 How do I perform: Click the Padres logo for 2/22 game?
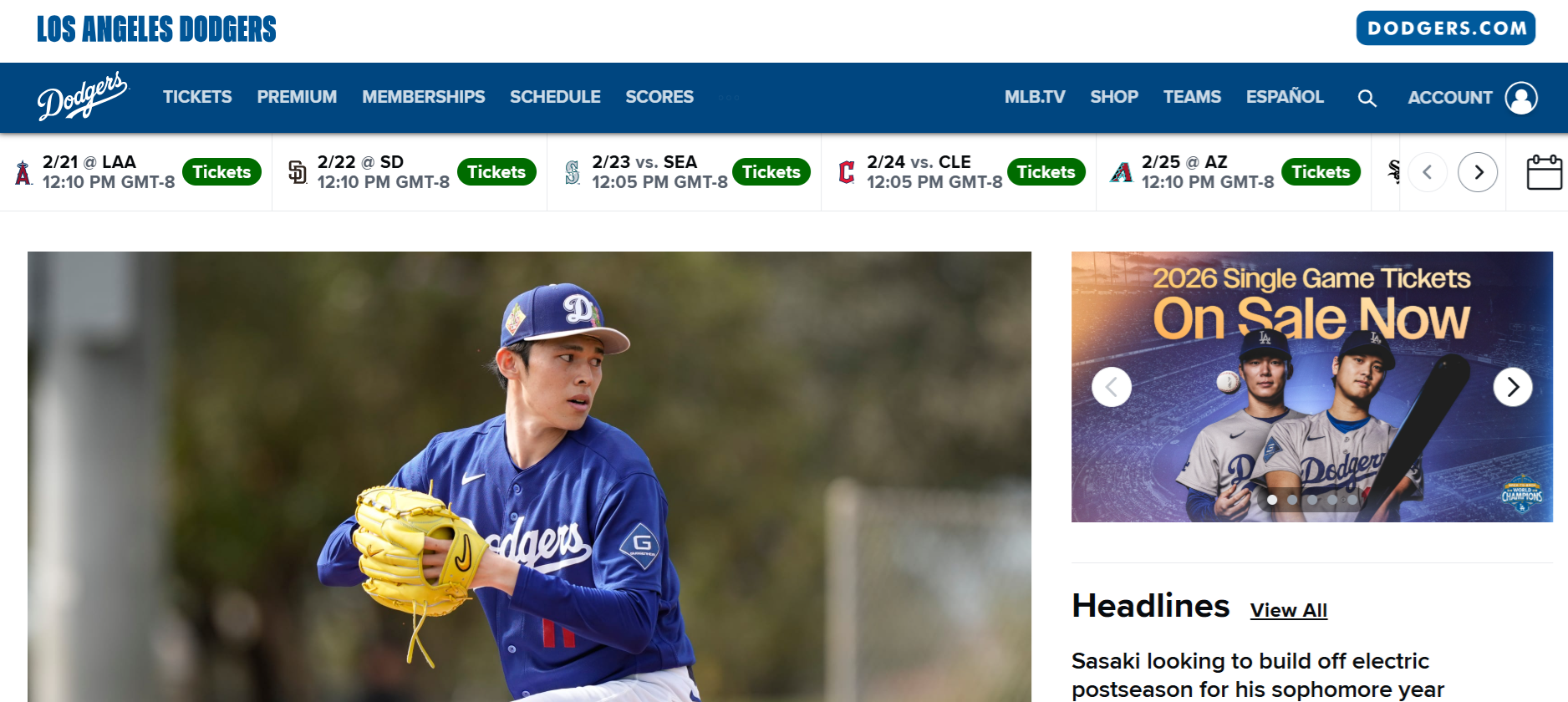[x=298, y=172]
